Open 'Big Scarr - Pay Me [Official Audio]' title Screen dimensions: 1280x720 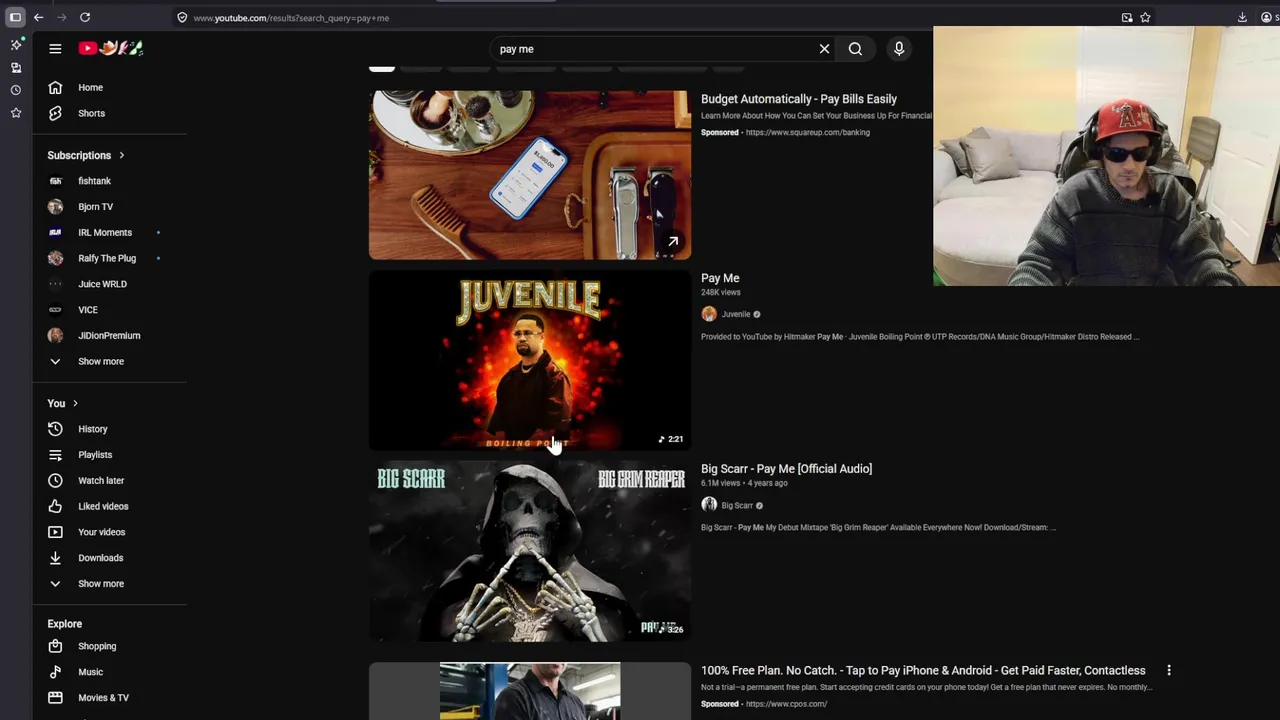[x=786, y=469]
